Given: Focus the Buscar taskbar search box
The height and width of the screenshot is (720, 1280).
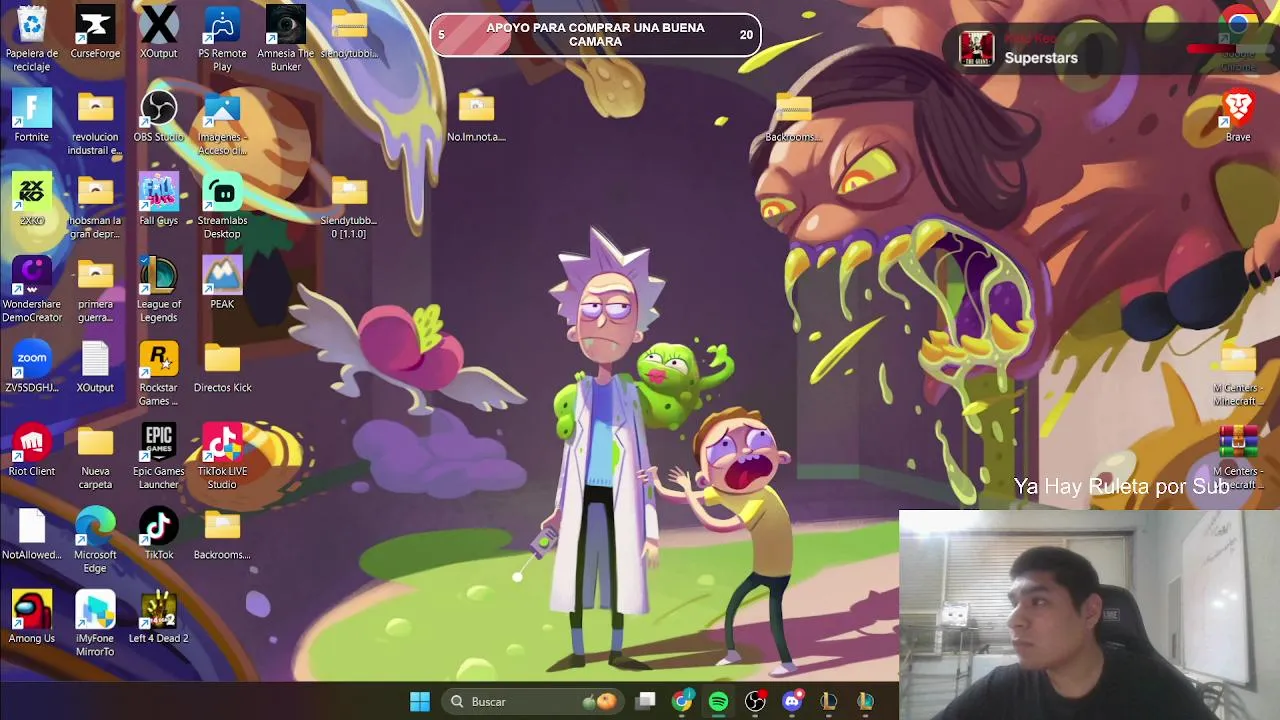Looking at the screenshot, I should click(533, 702).
